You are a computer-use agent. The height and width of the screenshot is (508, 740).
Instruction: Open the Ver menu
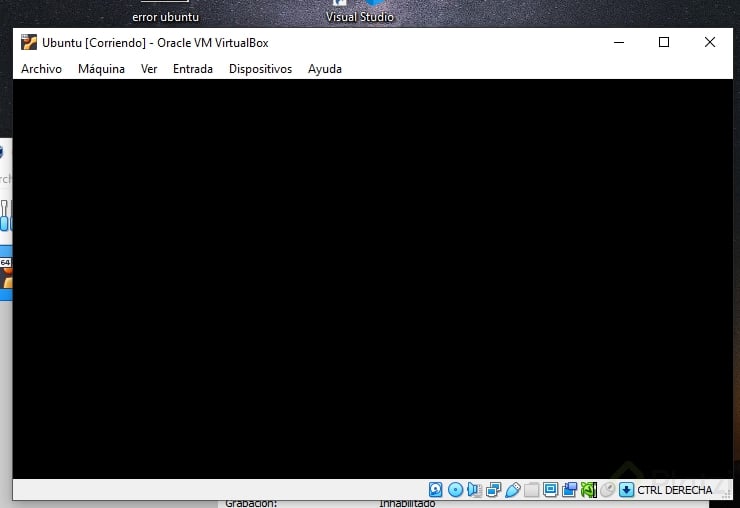click(149, 69)
